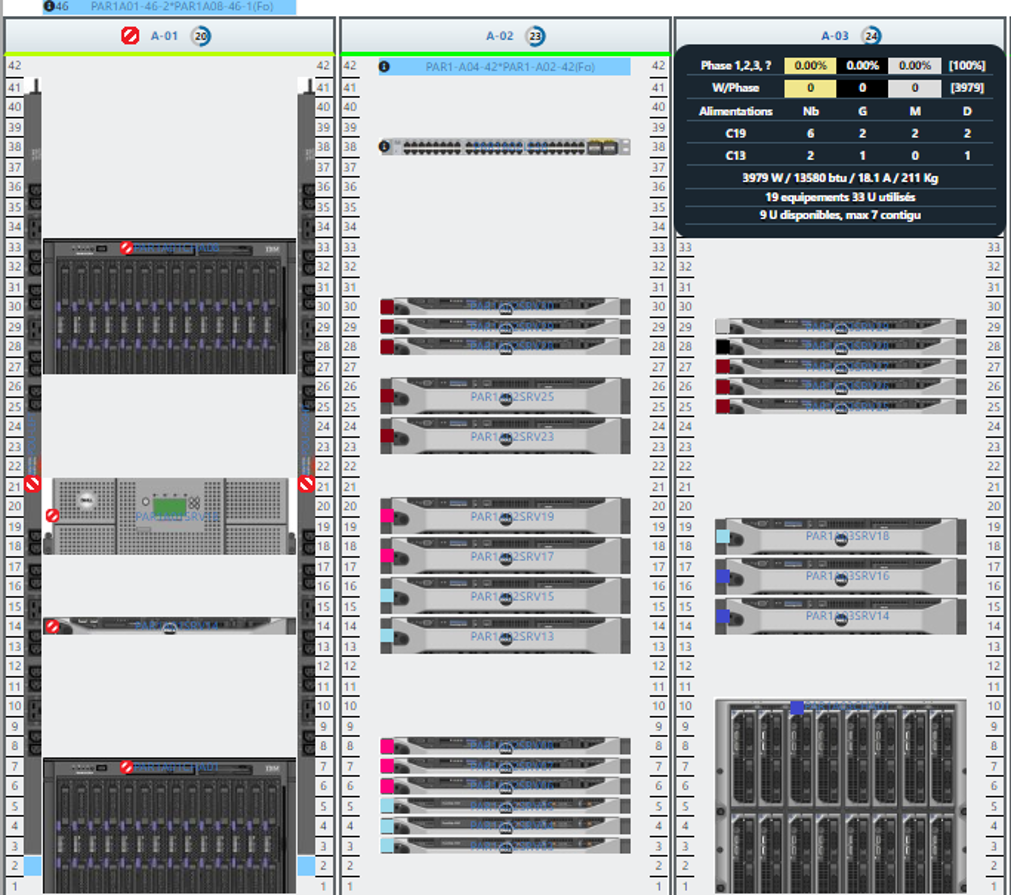
Task: Select PAR1A01-46-2*PAR1A08-46-1(Fo) patch bar
Action: [x=170, y=6]
